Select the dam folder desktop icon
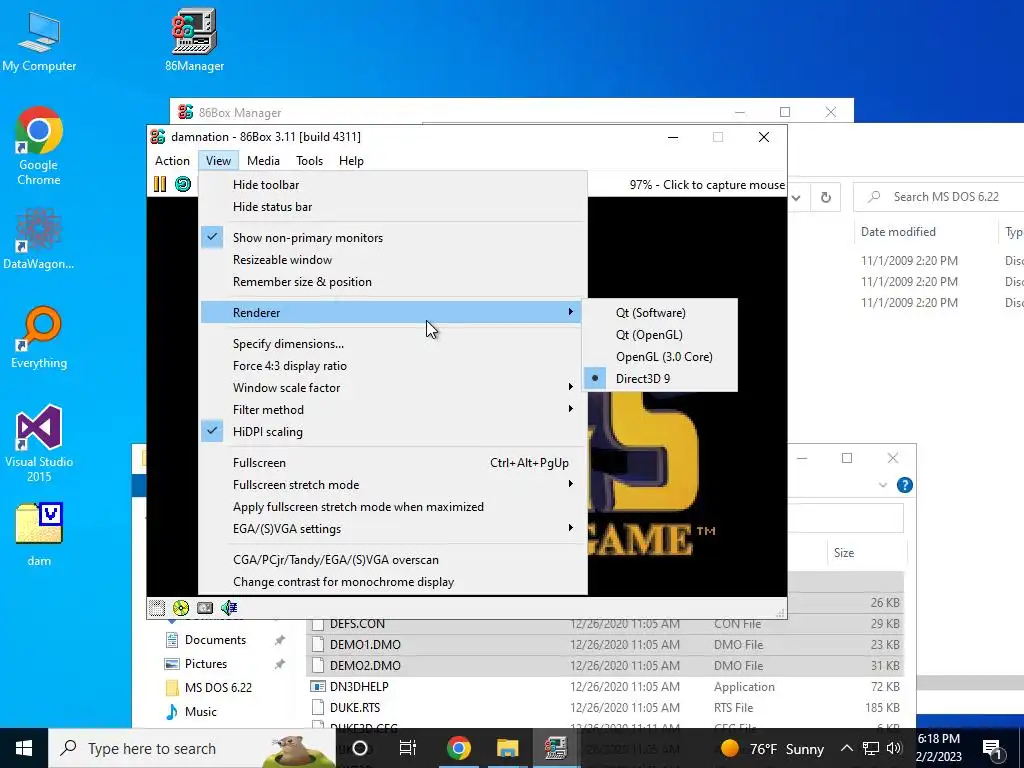Image resolution: width=1024 pixels, height=768 pixels. tap(39, 534)
